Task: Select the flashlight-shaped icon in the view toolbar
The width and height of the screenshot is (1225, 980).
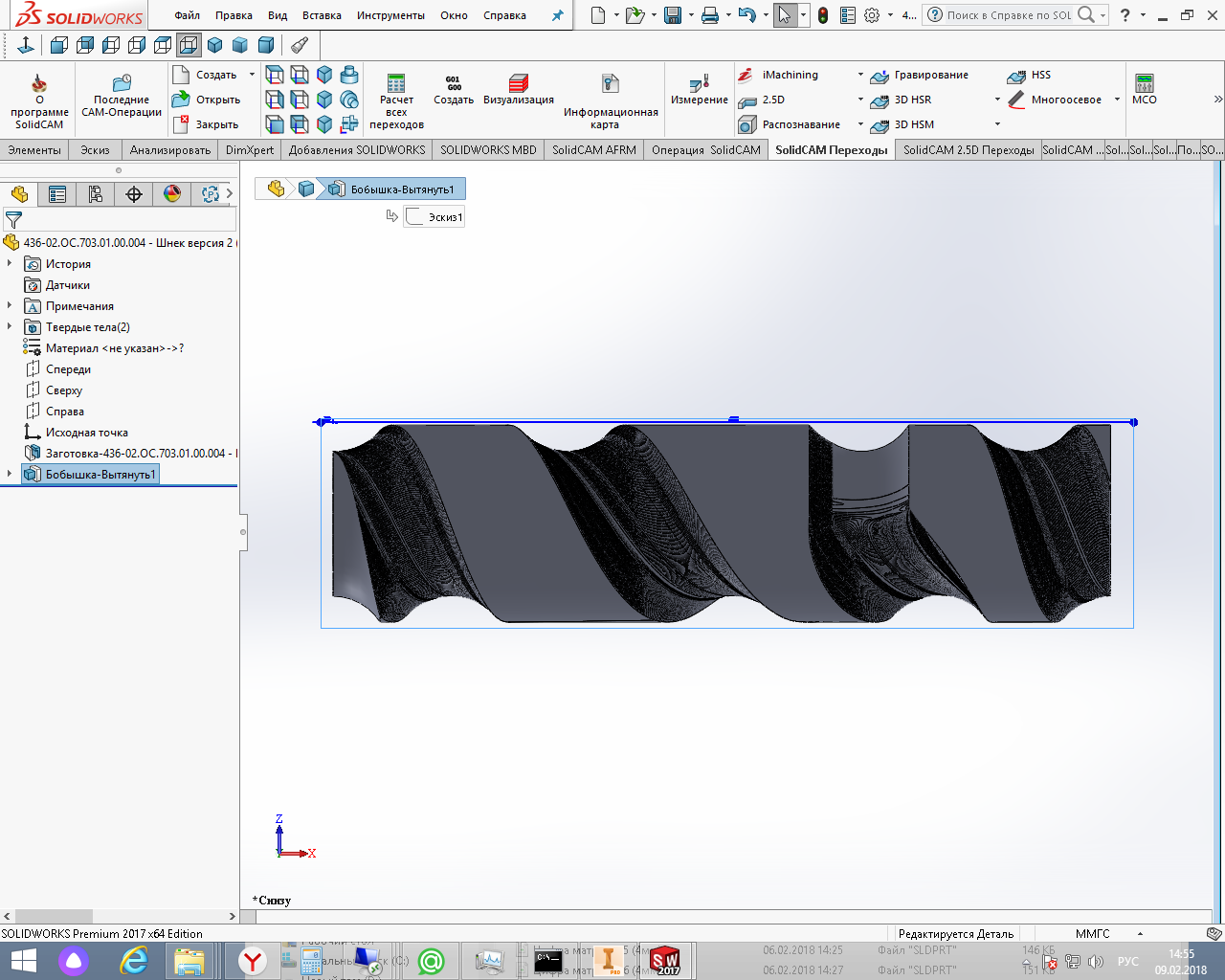Action: [x=300, y=45]
